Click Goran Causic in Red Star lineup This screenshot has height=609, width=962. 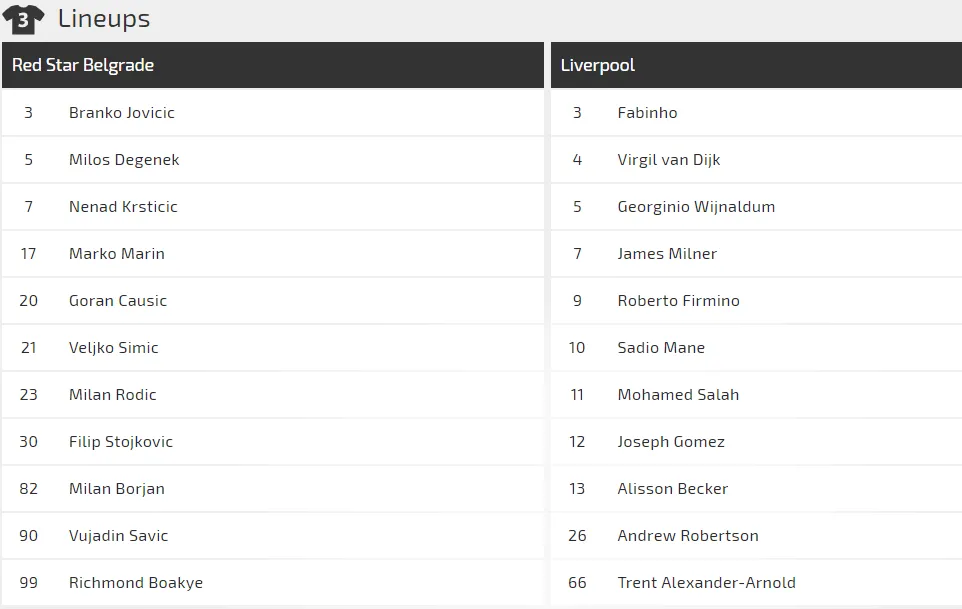(x=118, y=301)
